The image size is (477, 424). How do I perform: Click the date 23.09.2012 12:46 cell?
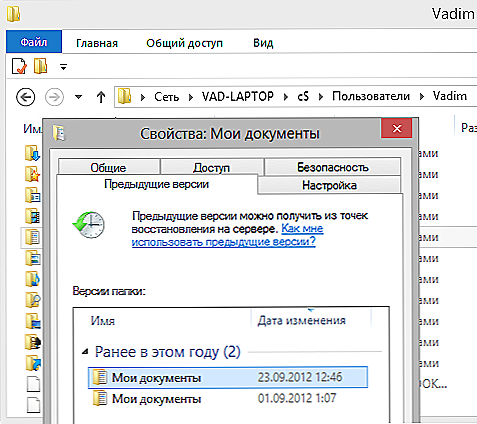click(x=300, y=377)
